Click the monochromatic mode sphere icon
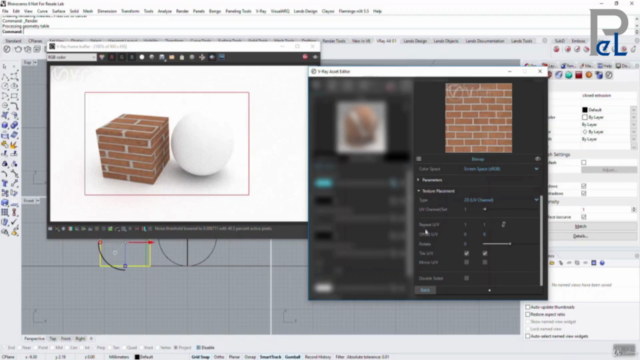 pyautogui.click(x=152, y=57)
